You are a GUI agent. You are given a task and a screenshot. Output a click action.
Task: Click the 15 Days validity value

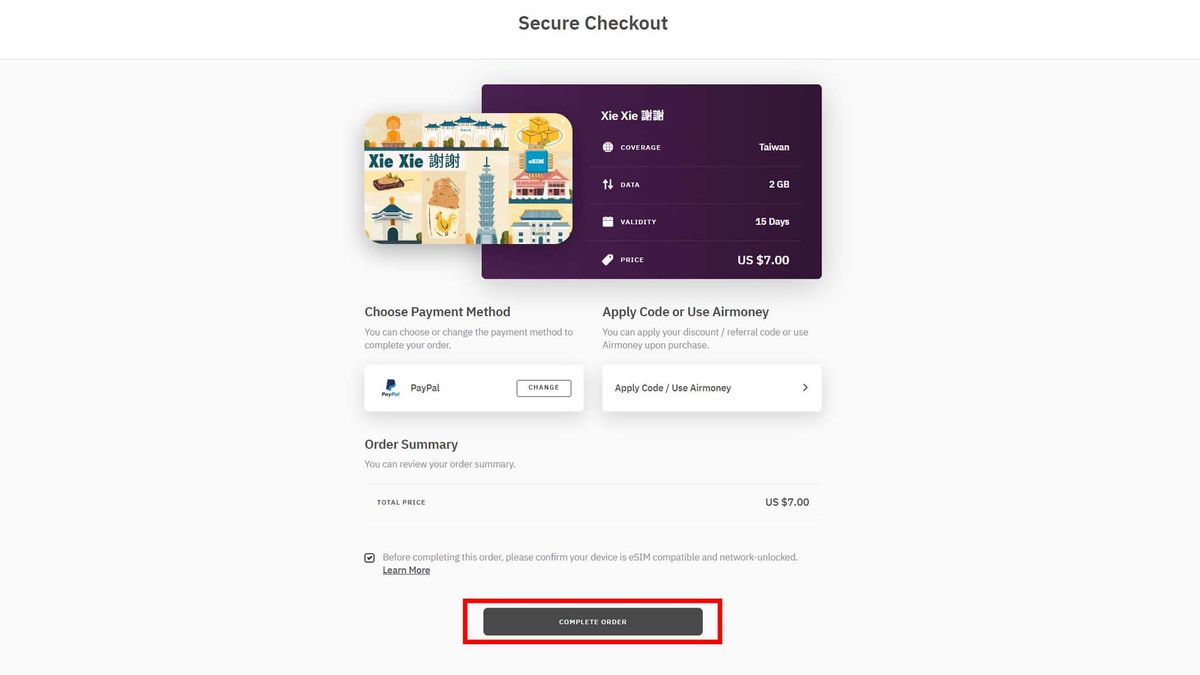point(772,222)
